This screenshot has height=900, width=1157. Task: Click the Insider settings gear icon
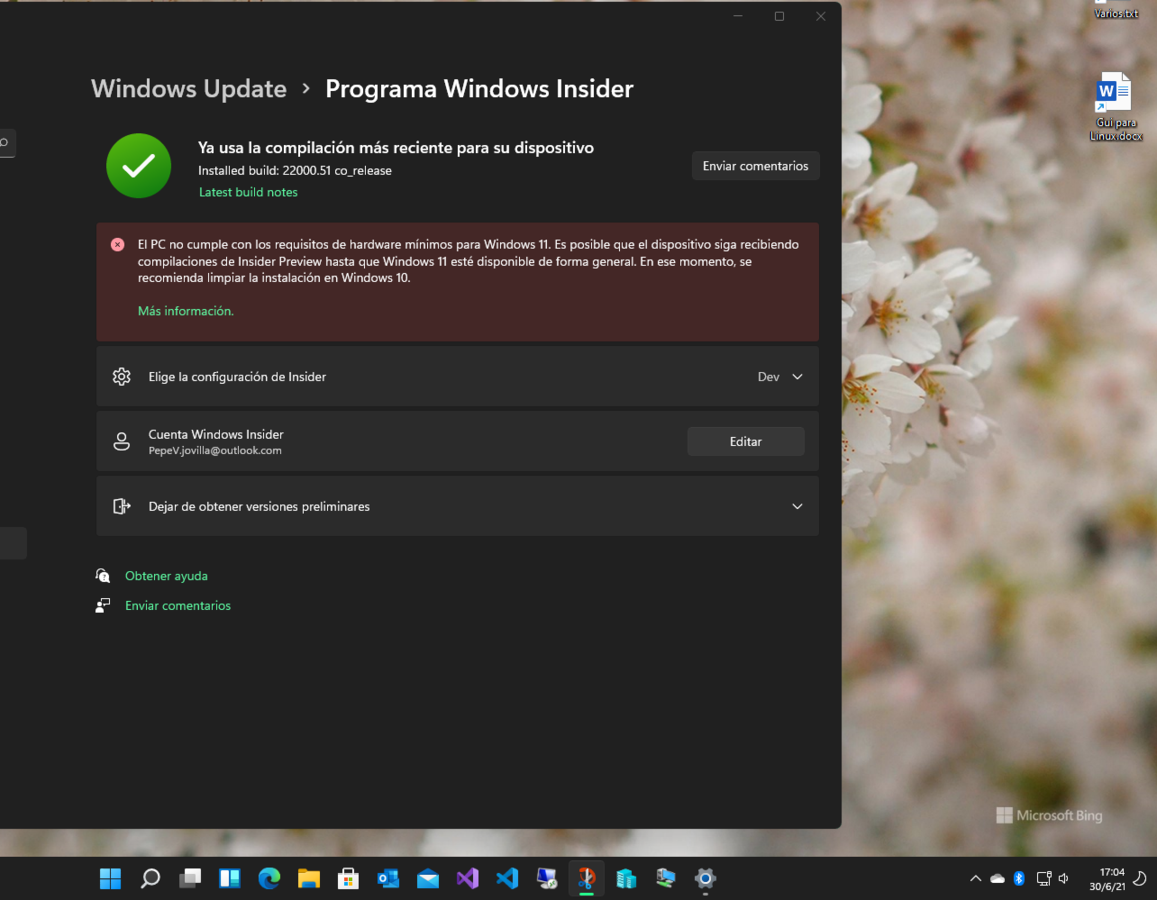coord(122,377)
